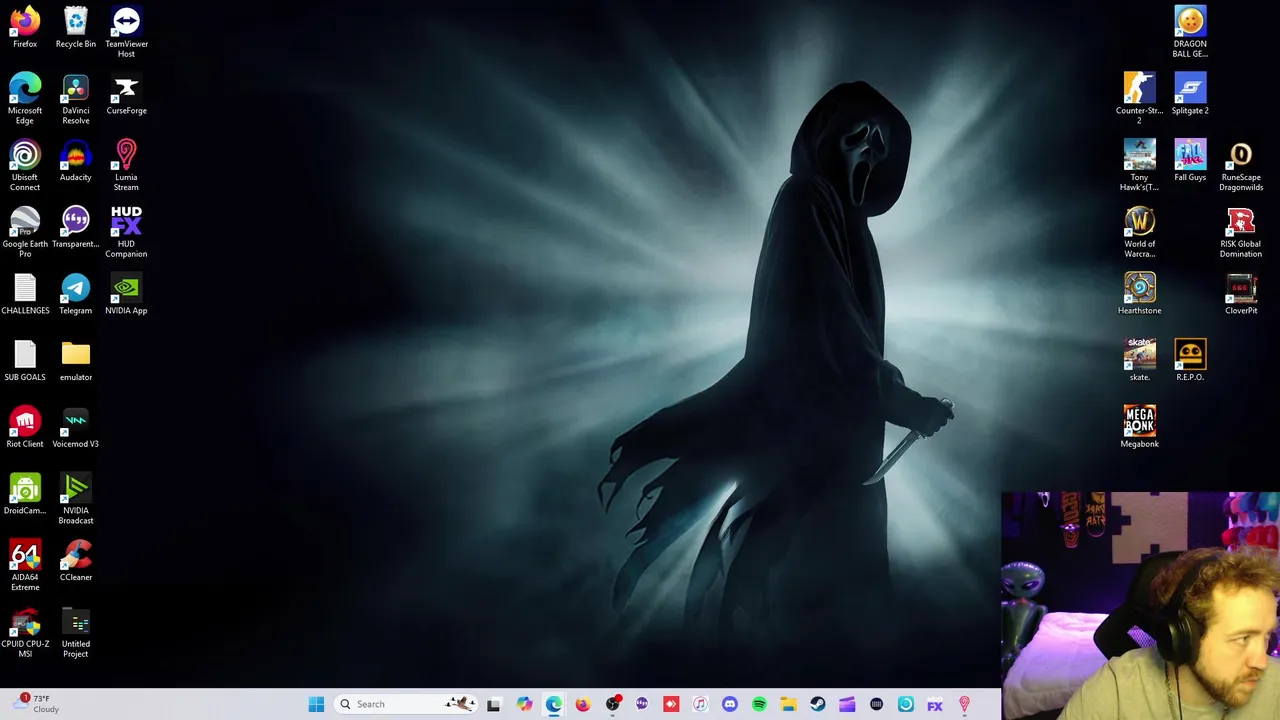Open the Windows Start menu
Image resolution: width=1280 pixels, height=720 pixels.
316,704
